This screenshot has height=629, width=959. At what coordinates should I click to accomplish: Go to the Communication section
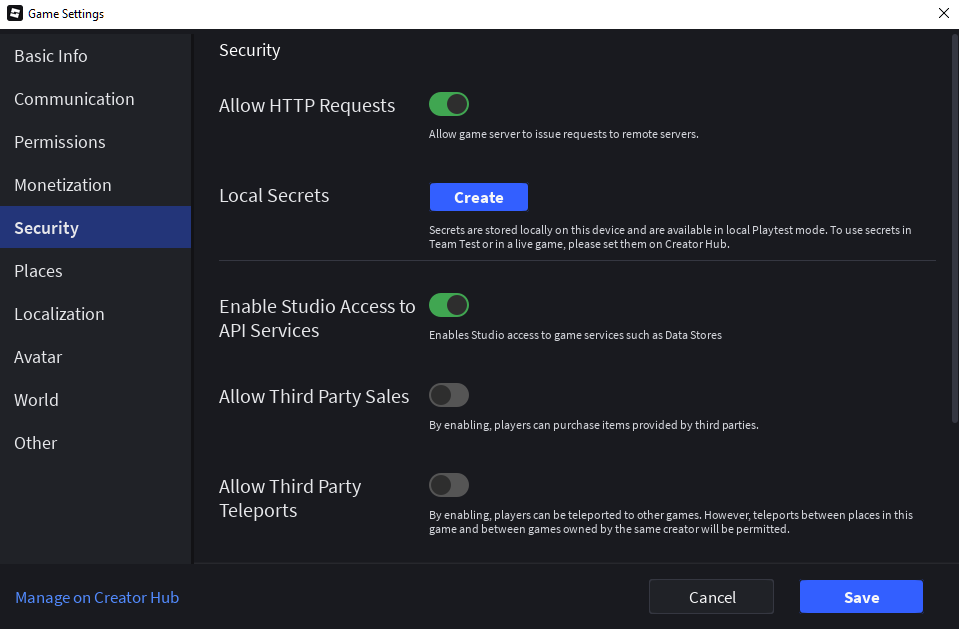(74, 99)
